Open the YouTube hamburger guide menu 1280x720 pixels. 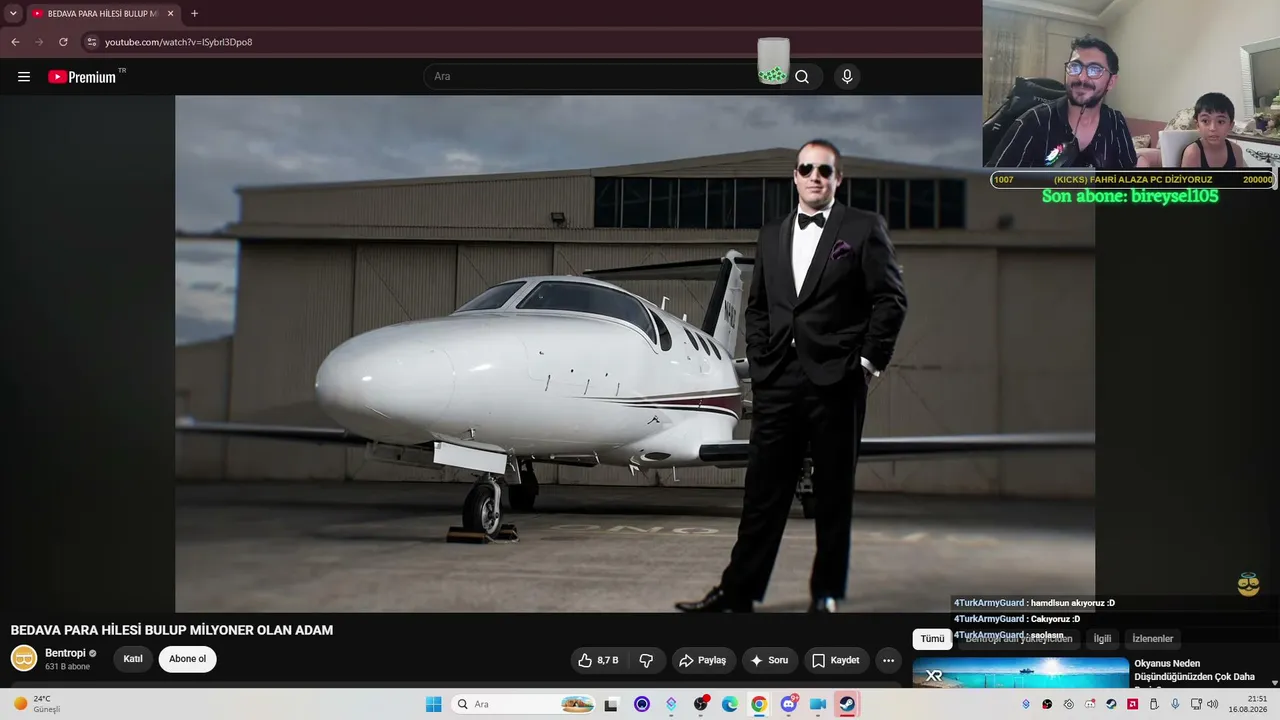[24, 77]
